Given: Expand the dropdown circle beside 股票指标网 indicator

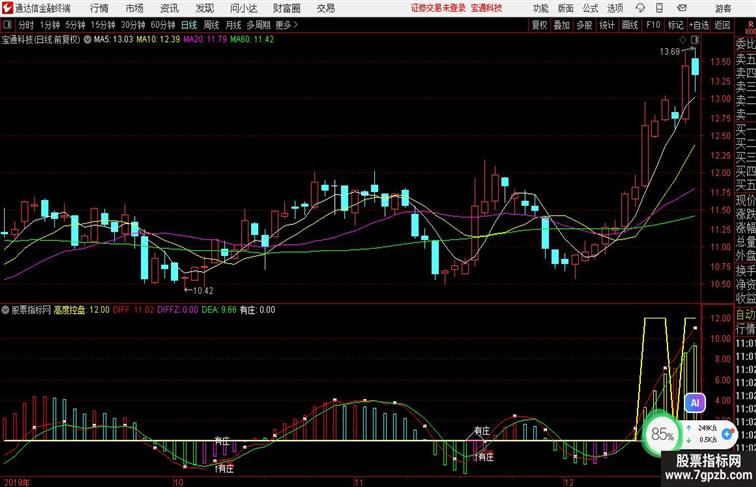Looking at the screenshot, I should tap(5, 310).
